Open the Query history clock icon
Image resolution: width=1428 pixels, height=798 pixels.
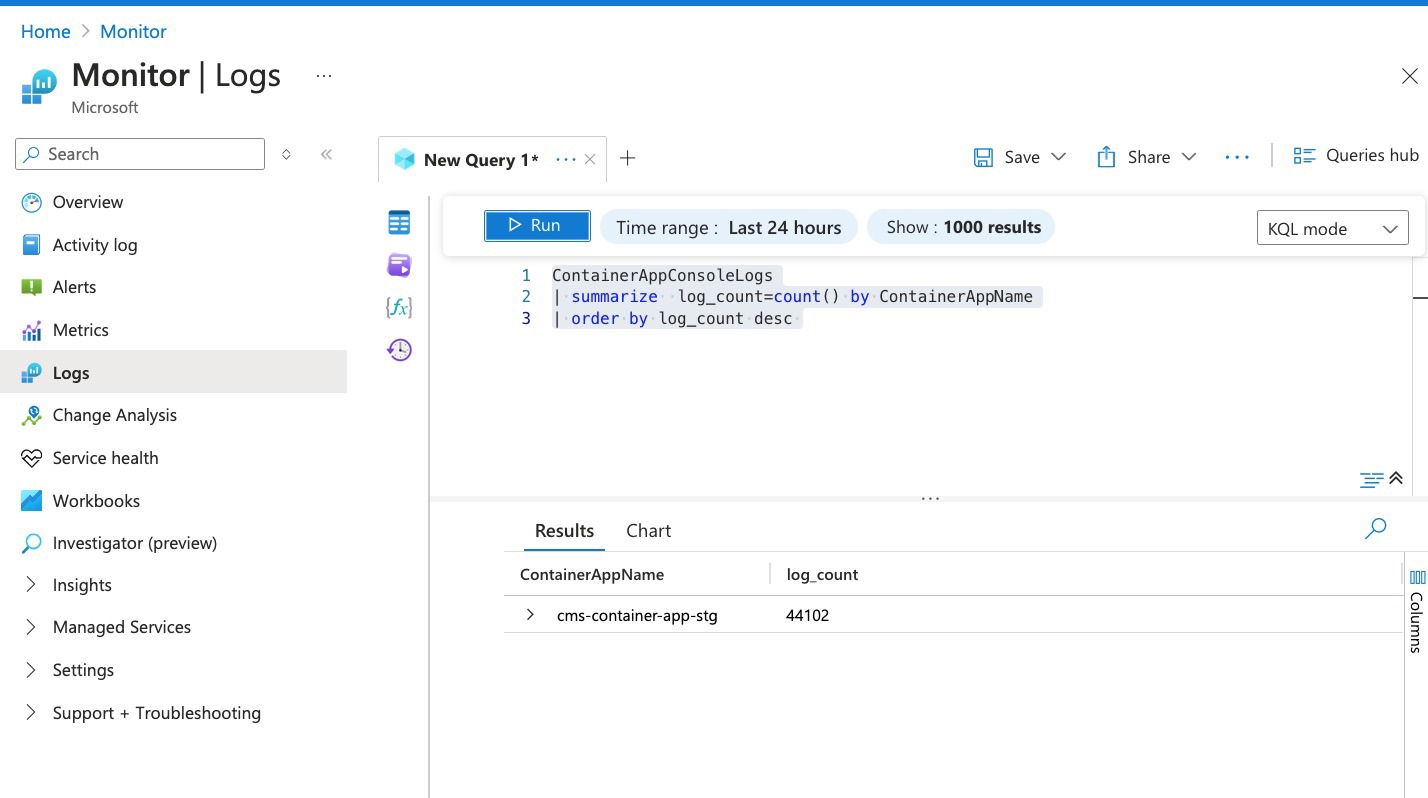(399, 350)
